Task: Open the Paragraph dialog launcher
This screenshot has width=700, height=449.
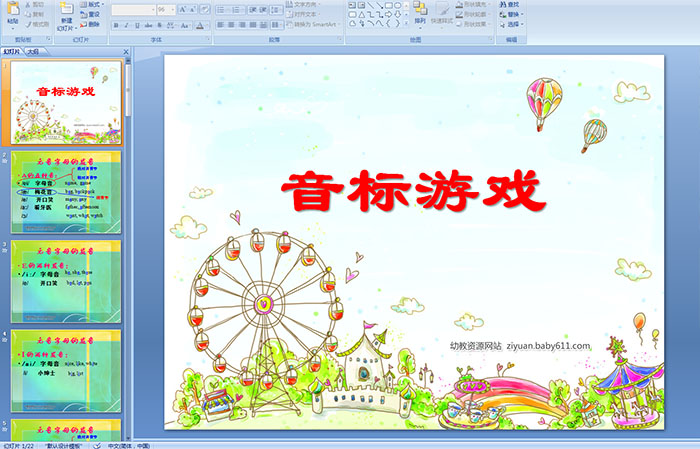Action: click(340, 39)
